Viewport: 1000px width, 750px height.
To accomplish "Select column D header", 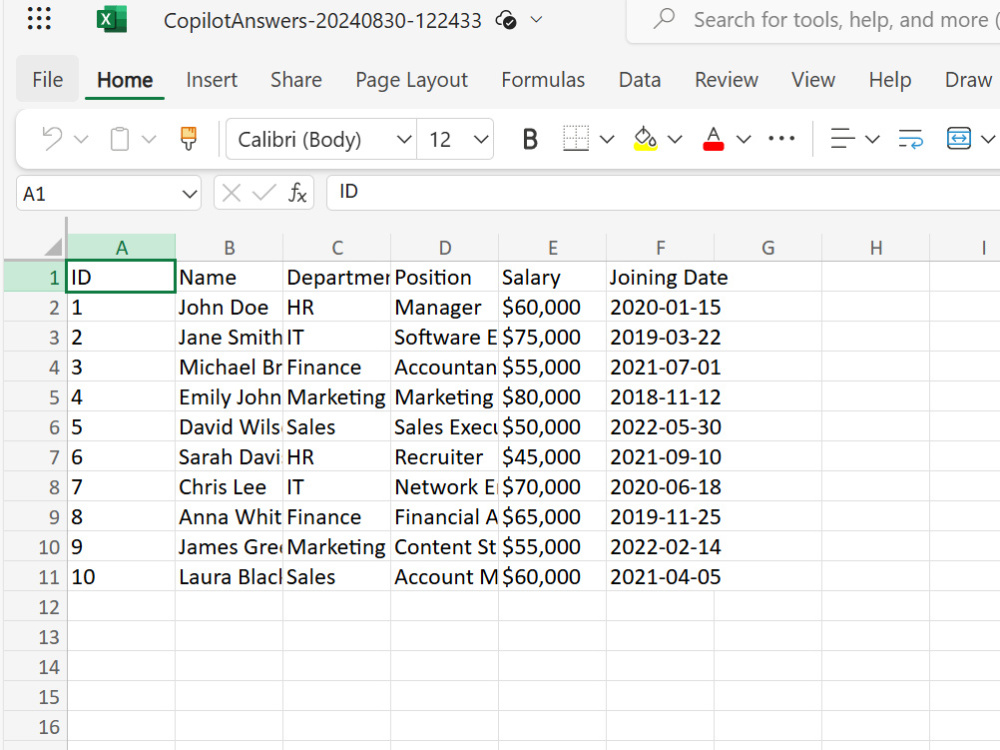I will pyautogui.click(x=445, y=247).
